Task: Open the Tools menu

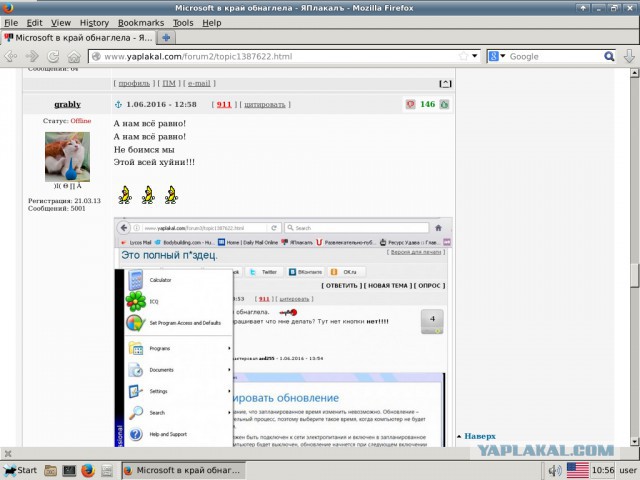Action: (183, 23)
